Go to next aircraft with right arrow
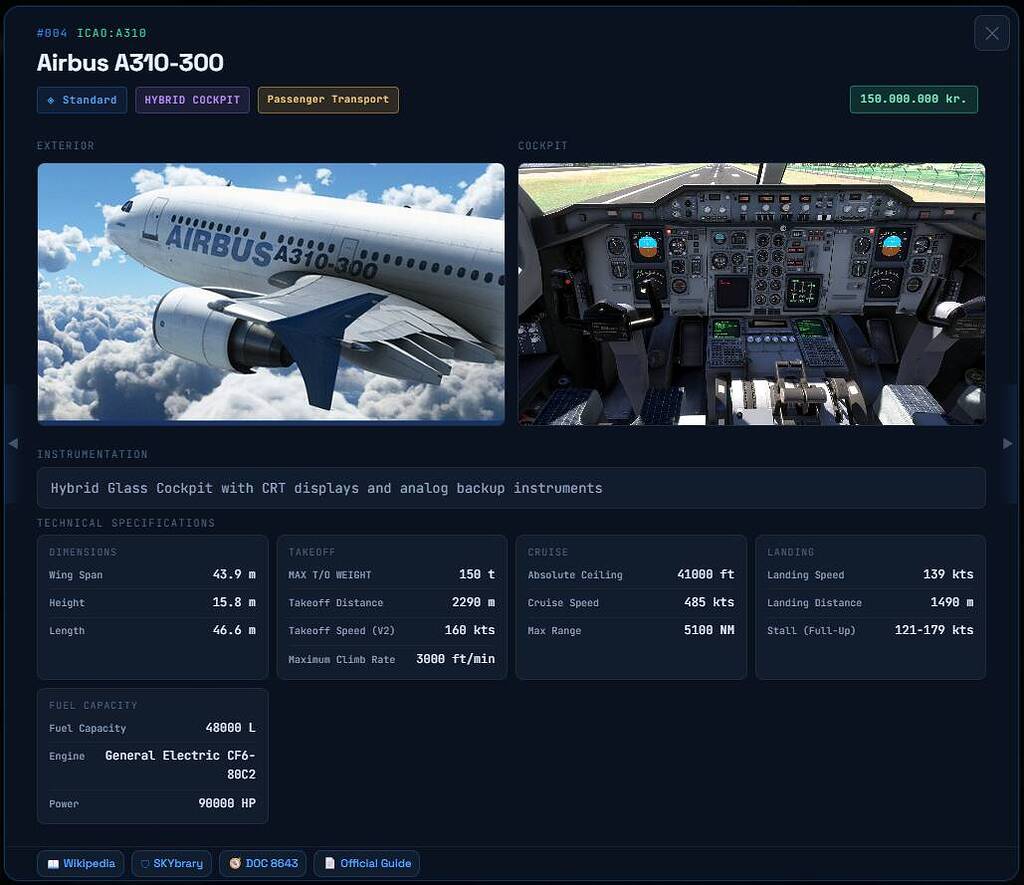 click(x=1008, y=443)
